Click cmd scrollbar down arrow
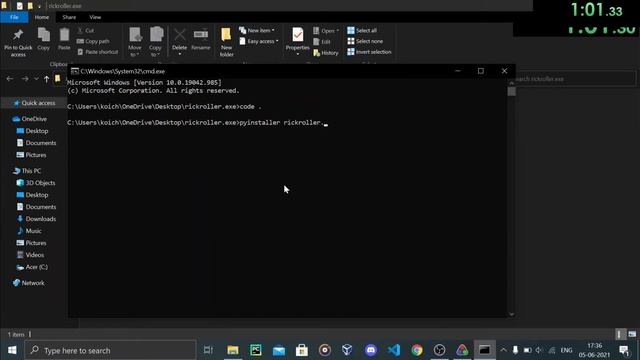This screenshot has height=360, width=640. tap(511, 314)
